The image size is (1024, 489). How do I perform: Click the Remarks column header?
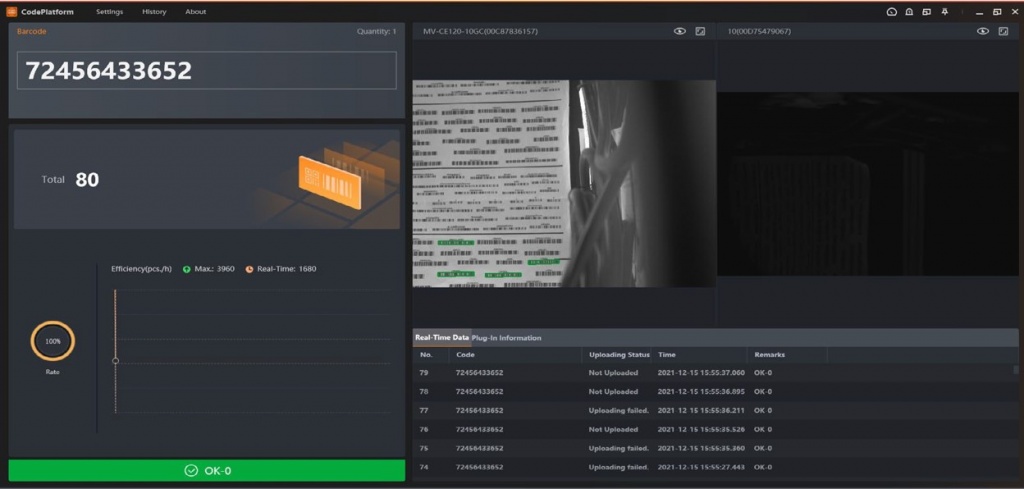click(769, 355)
